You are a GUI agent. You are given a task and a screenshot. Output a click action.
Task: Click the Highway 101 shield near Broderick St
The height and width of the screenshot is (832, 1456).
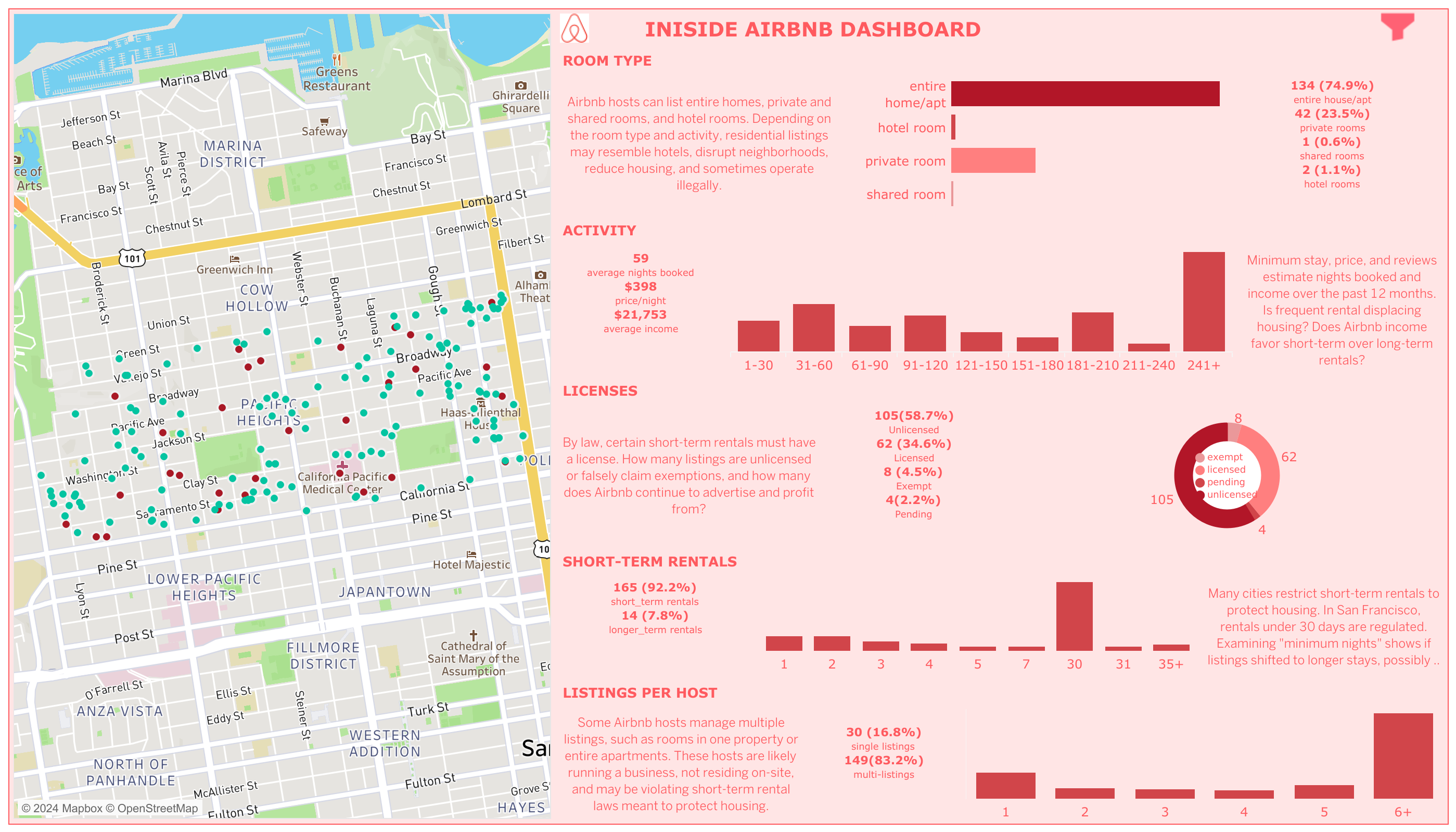click(x=133, y=258)
